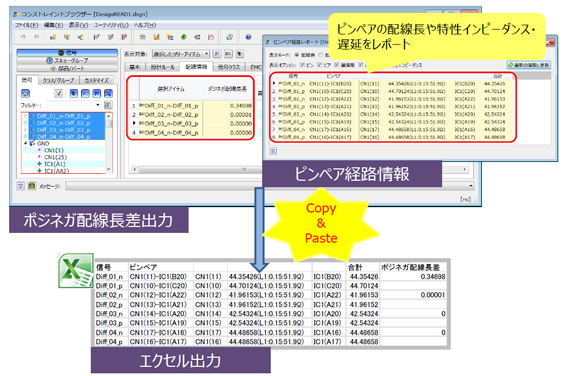Click the redo arrow in the toolbar
Screen dimensions: 570x376
tap(37, 37)
